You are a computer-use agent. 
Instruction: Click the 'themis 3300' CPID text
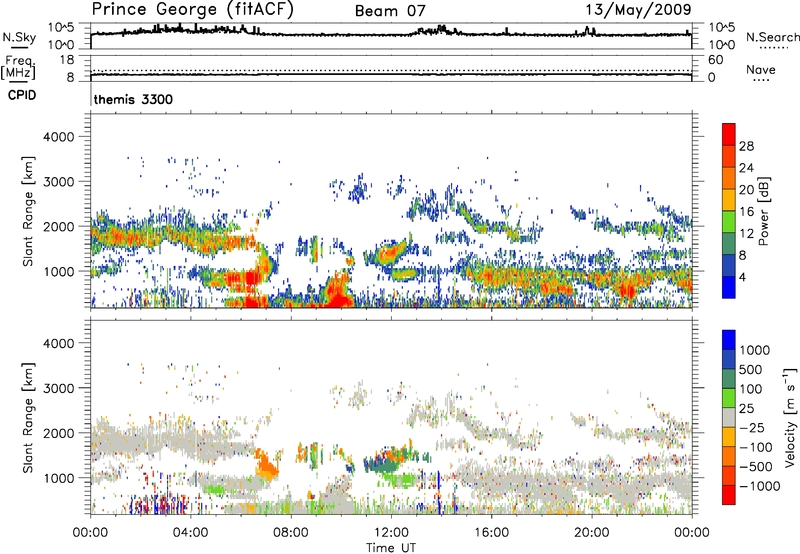tap(133, 99)
